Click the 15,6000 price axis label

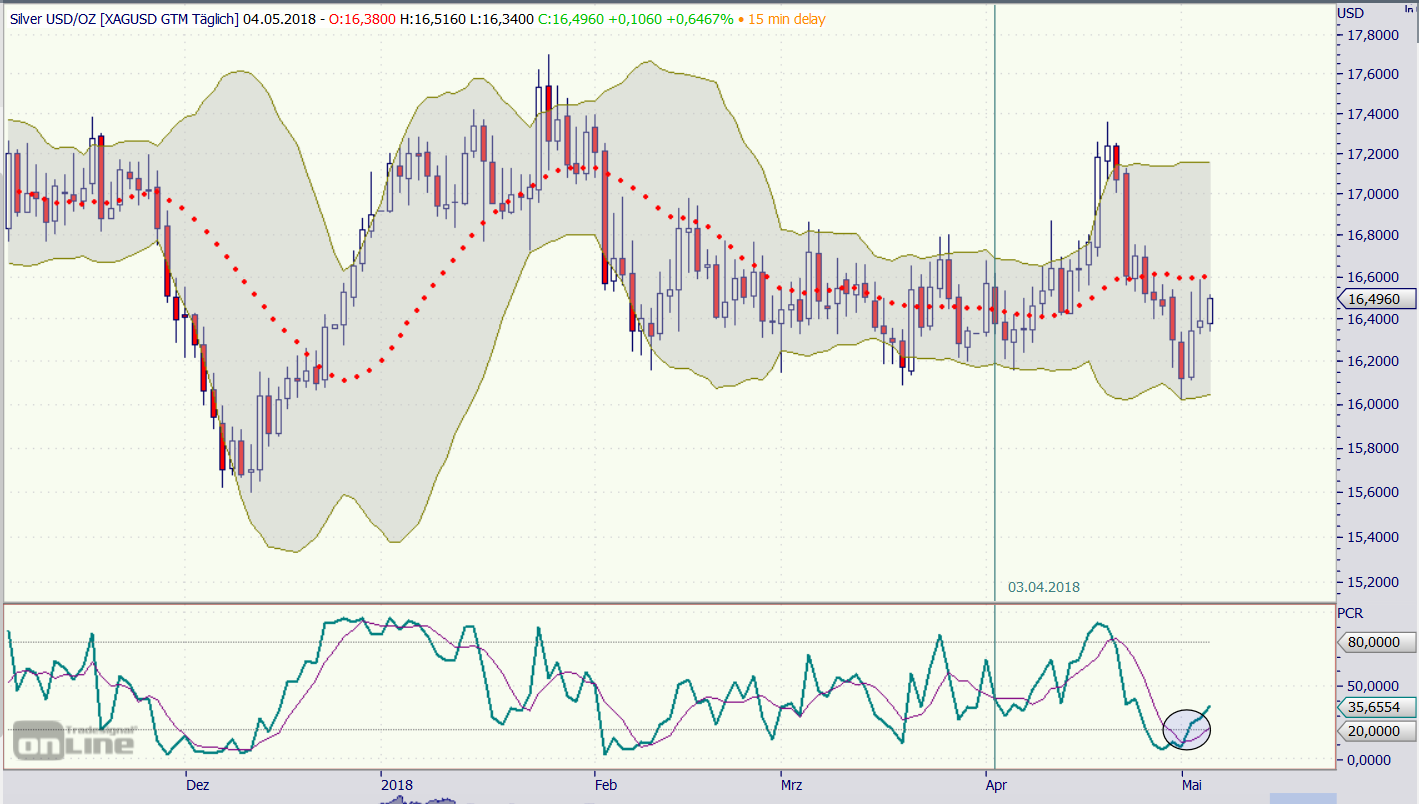tap(1372, 493)
